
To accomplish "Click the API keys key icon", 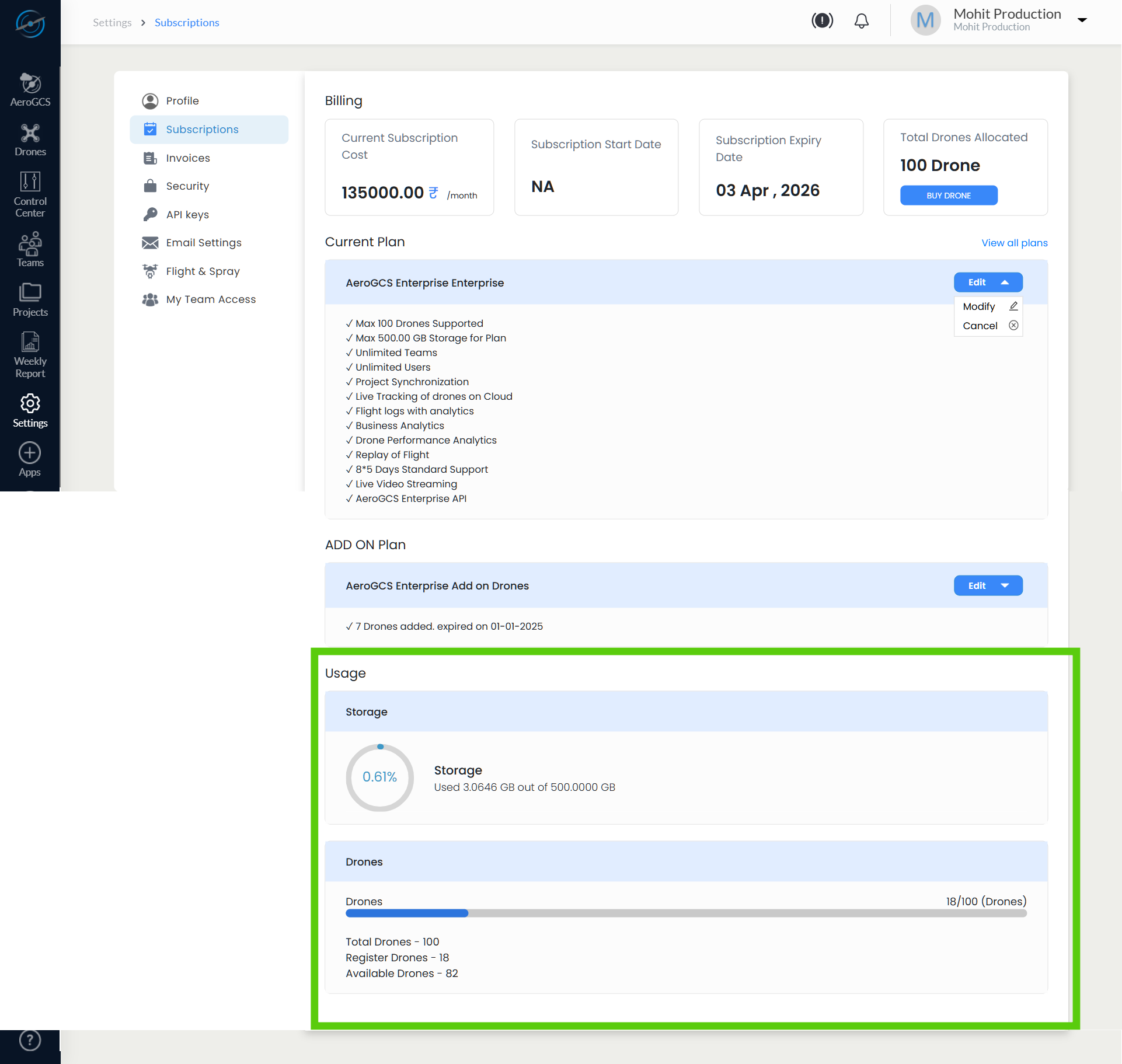I will tap(150, 214).
